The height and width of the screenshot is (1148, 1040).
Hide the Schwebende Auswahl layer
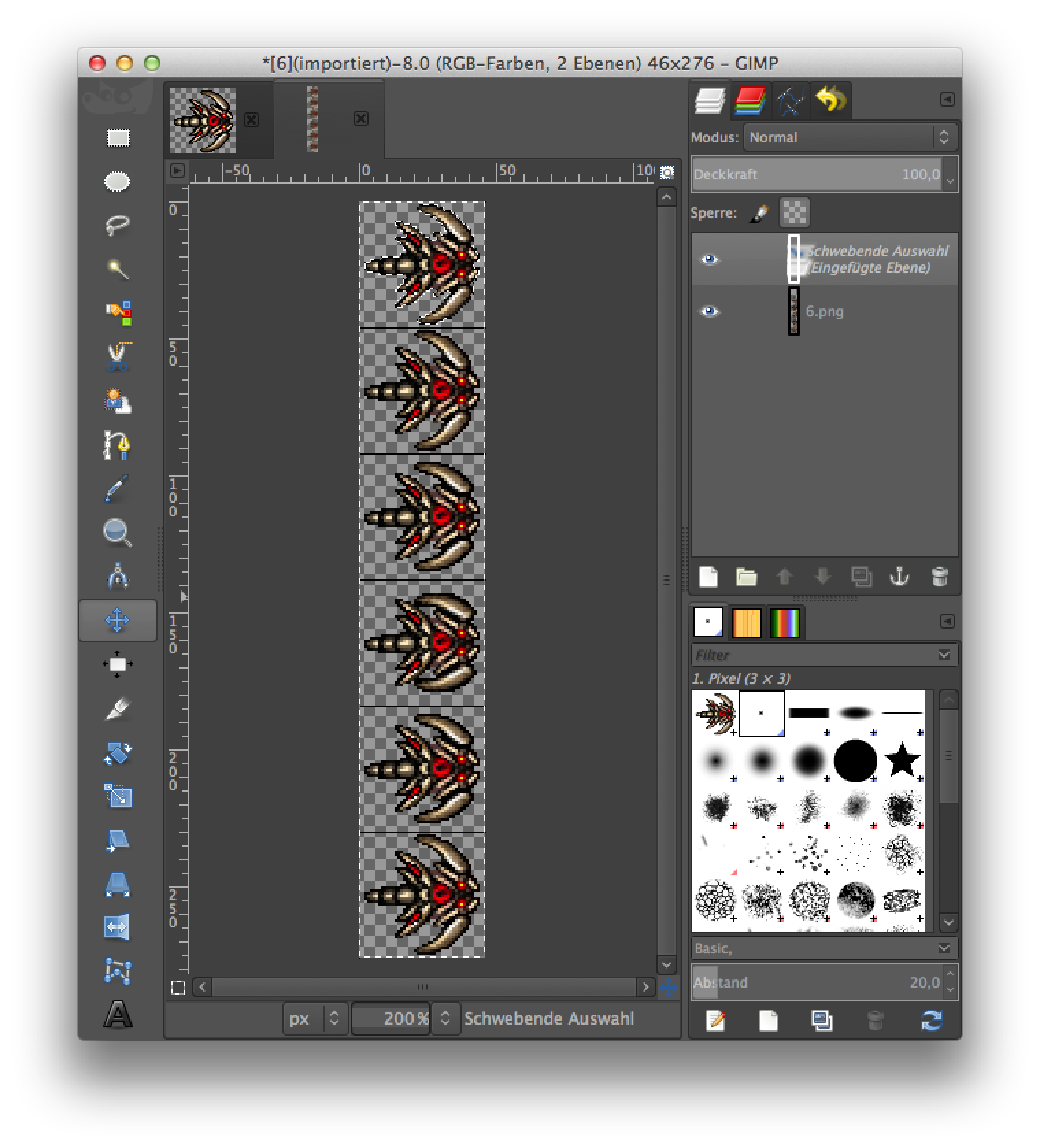pos(710,259)
